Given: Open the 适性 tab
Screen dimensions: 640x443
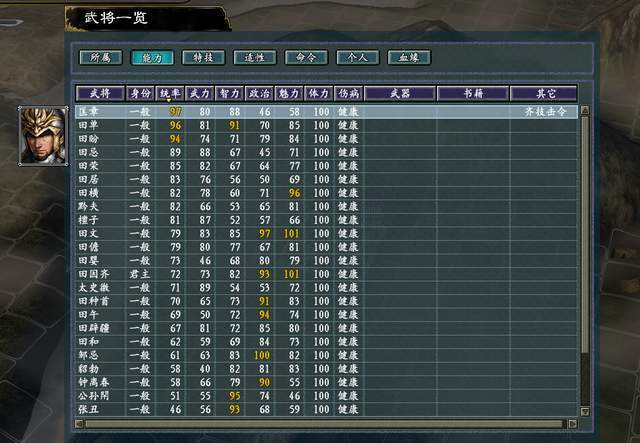Looking at the screenshot, I should click(x=255, y=58).
